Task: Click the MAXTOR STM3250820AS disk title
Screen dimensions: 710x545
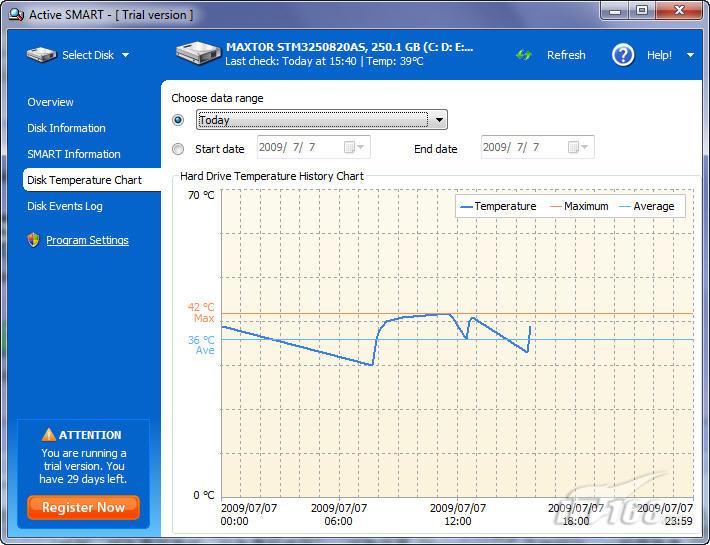Action: [x=350, y=47]
